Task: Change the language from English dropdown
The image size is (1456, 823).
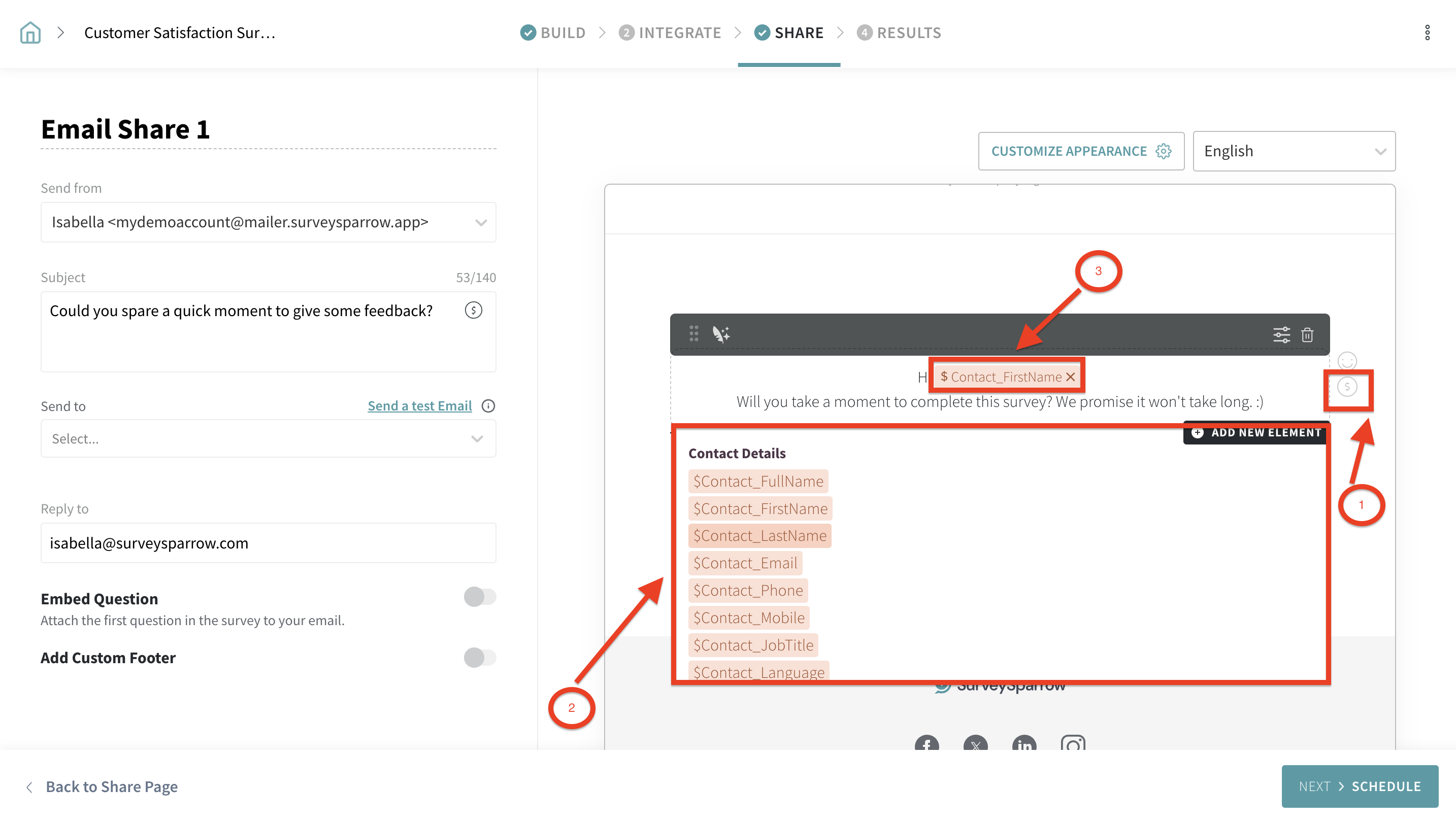Action: click(1294, 151)
